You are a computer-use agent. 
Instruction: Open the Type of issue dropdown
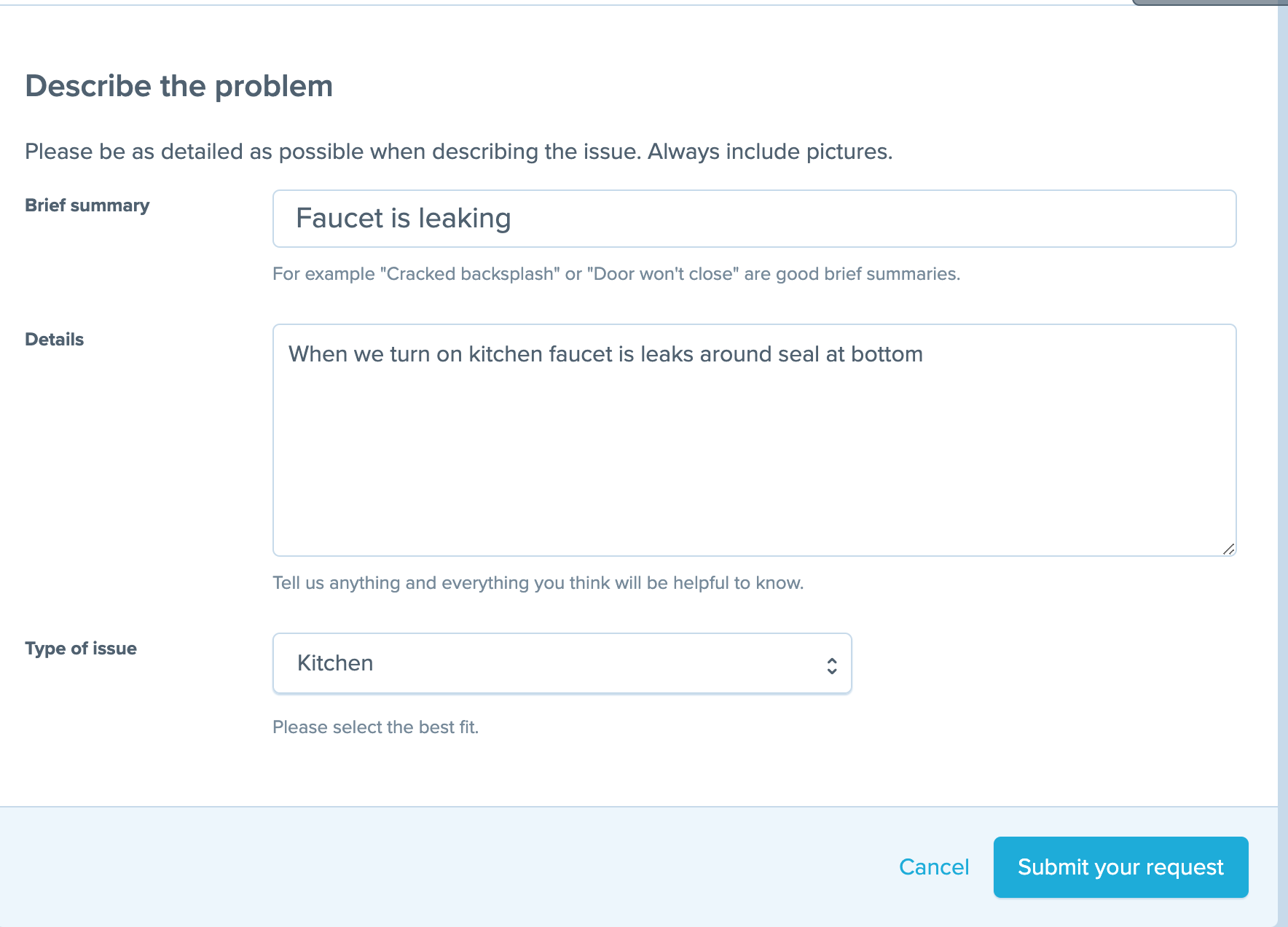point(562,663)
